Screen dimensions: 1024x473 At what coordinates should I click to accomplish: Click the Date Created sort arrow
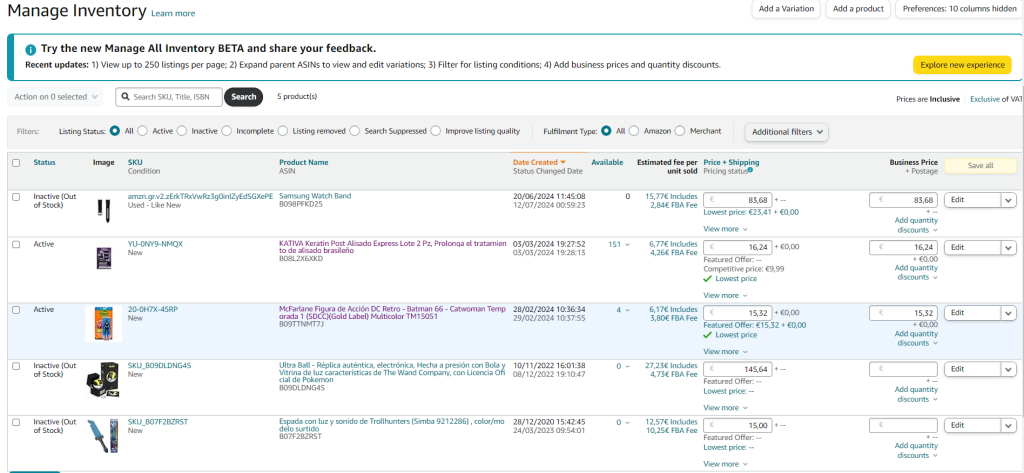click(563, 162)
